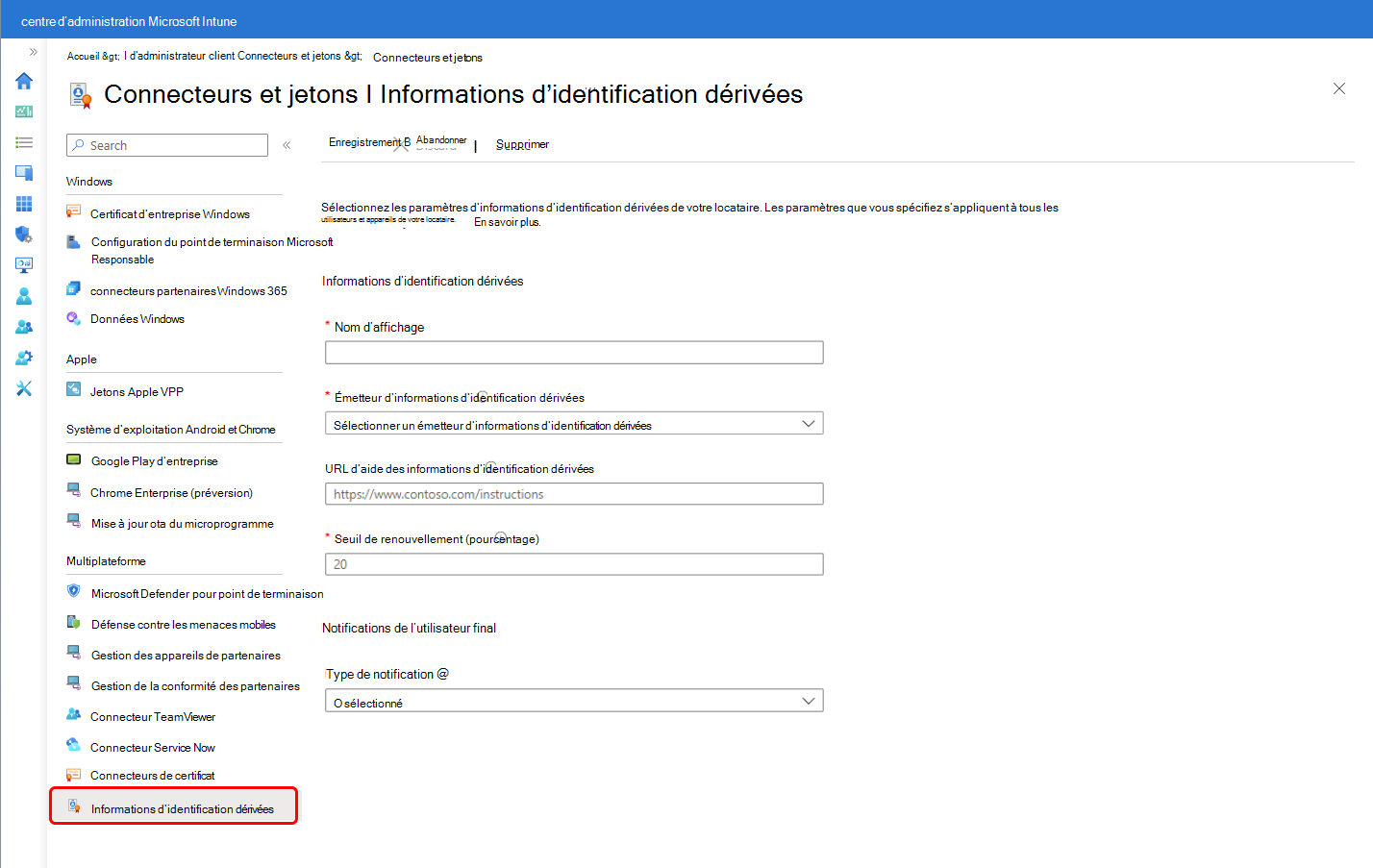1373x868 pixels.
Task: Focus the Search field in the menu
Action: pyautogui.click(x=167, y=145)
